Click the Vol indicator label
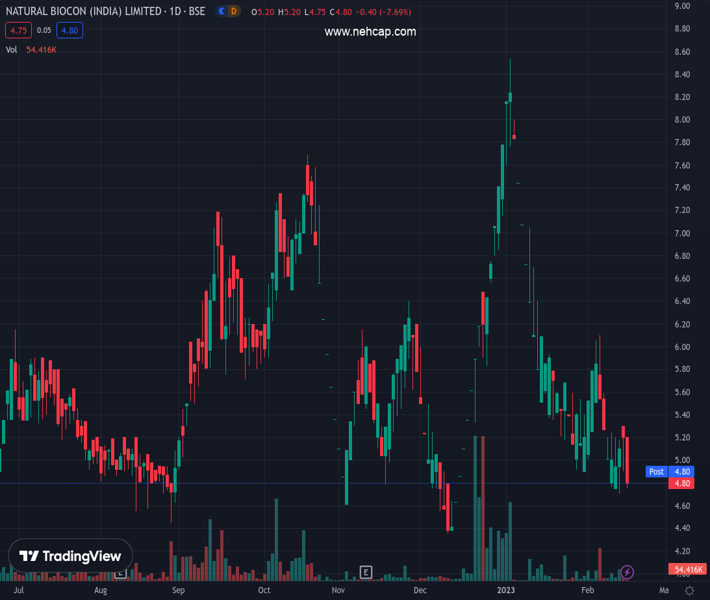 tap(12, 50)
